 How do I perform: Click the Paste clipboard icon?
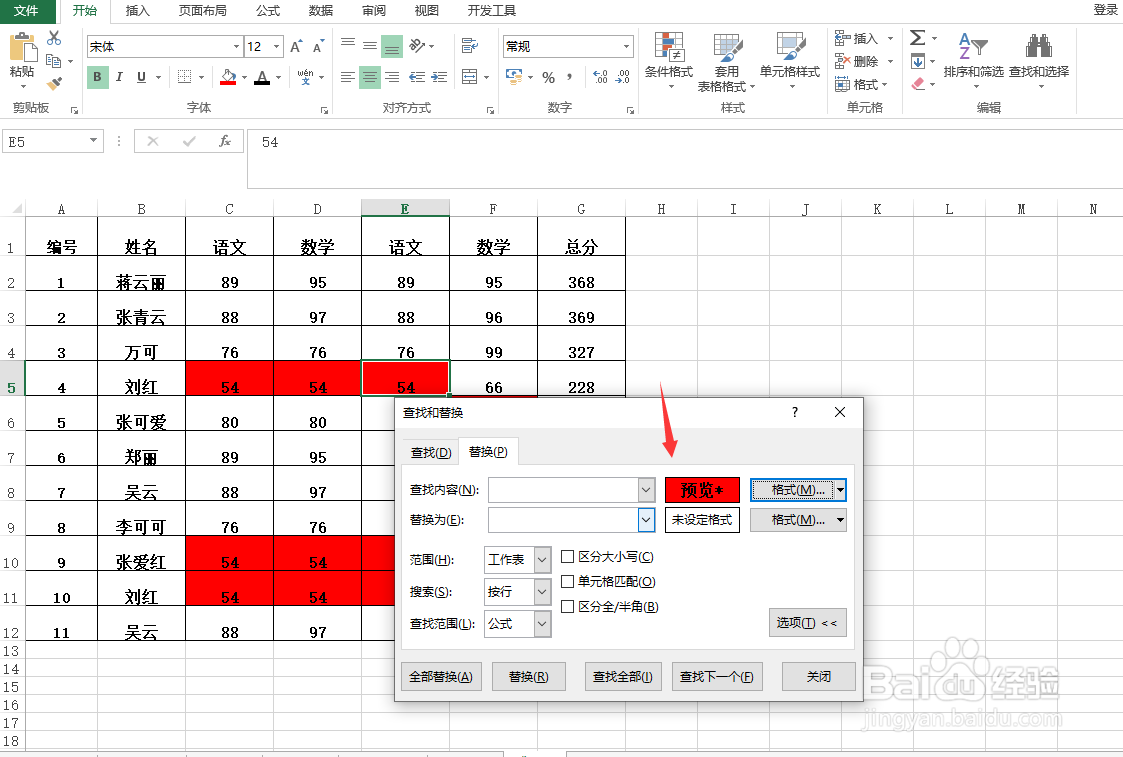tap(22, 47)
